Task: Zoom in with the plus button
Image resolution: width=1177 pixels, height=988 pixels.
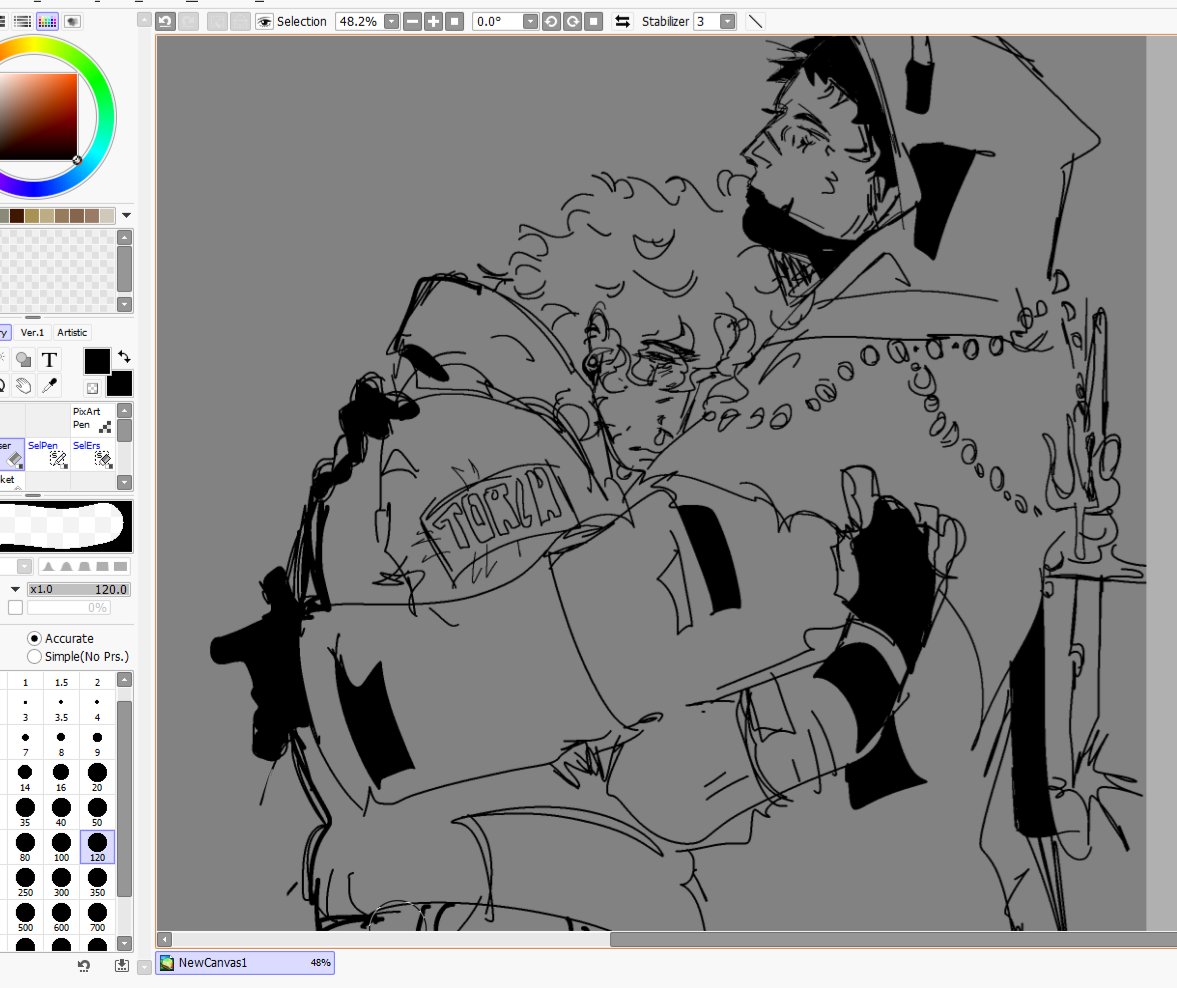Action: coord(433,21)
